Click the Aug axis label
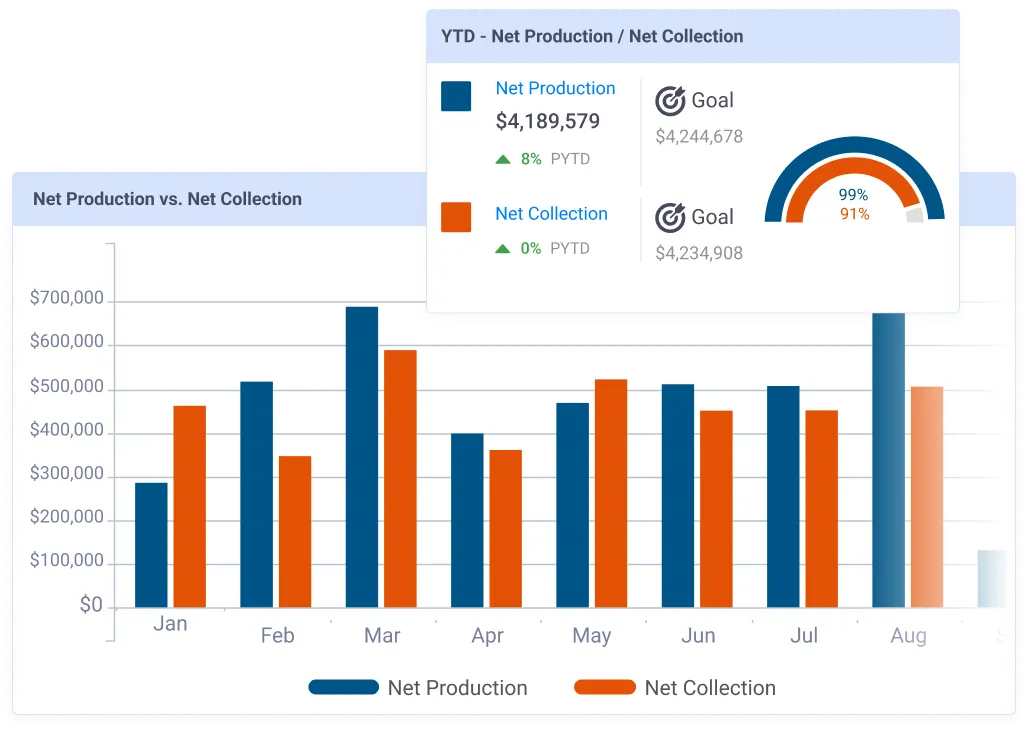This screenshot has height=730, width=1028. (x=909, y=636)
